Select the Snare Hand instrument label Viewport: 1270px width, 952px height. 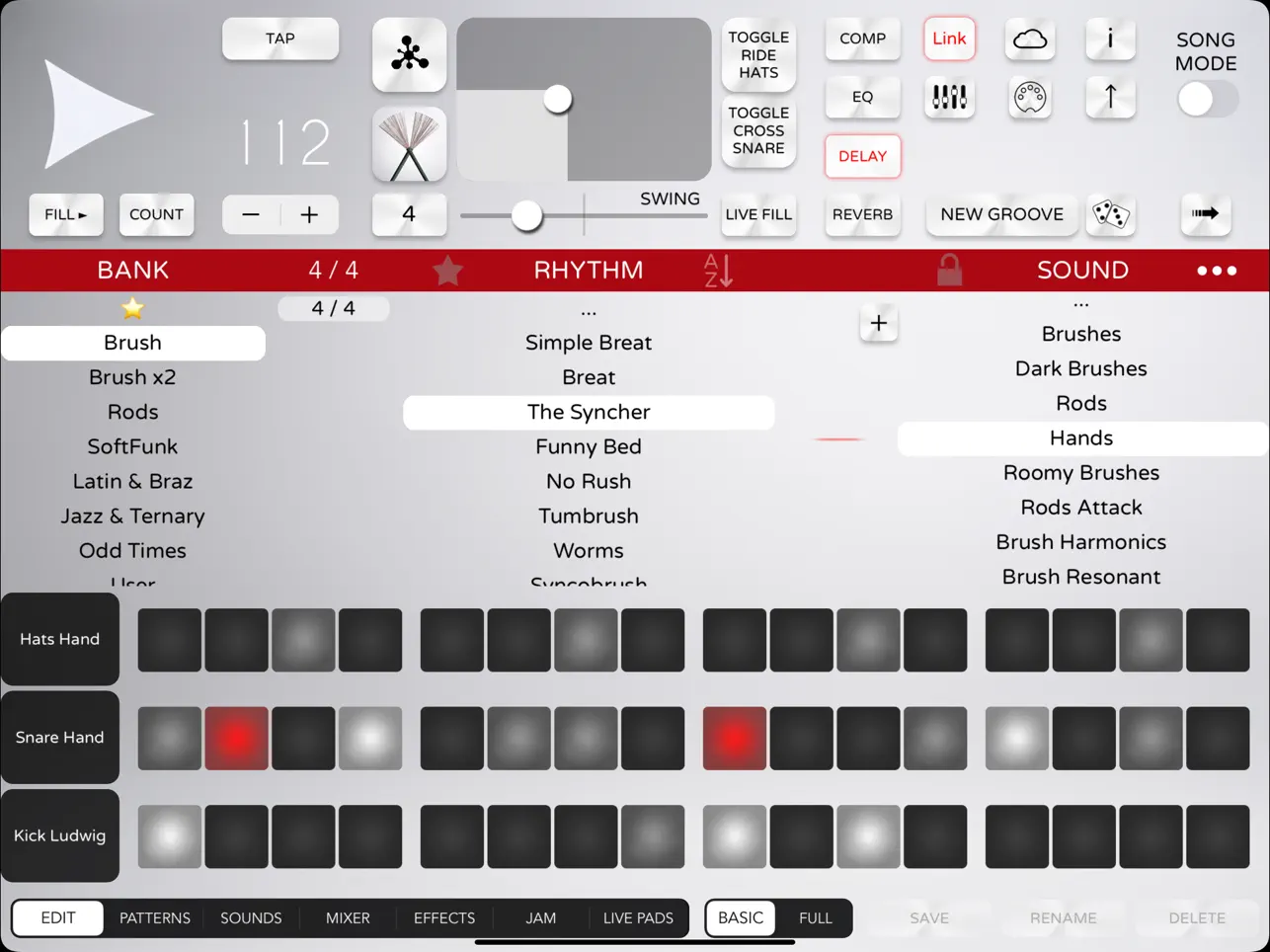[59, 737]
